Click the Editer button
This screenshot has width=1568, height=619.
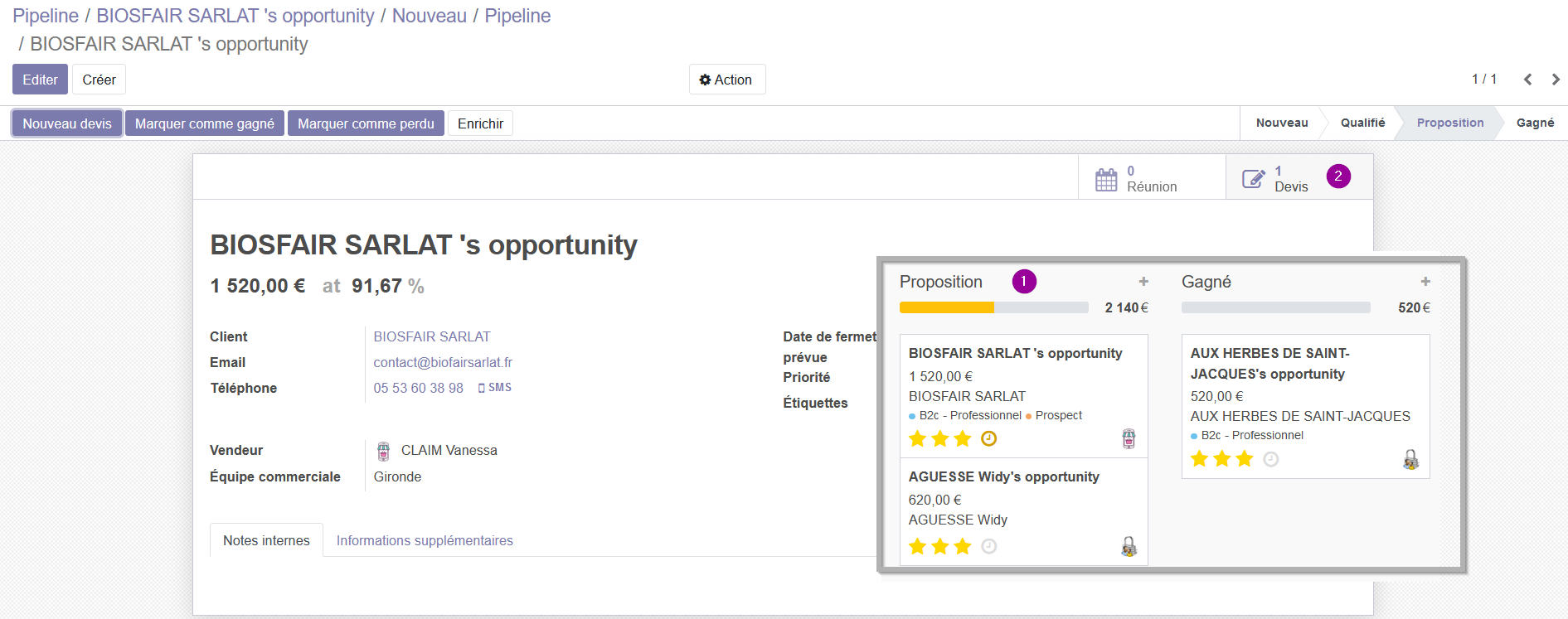point(40,80)
